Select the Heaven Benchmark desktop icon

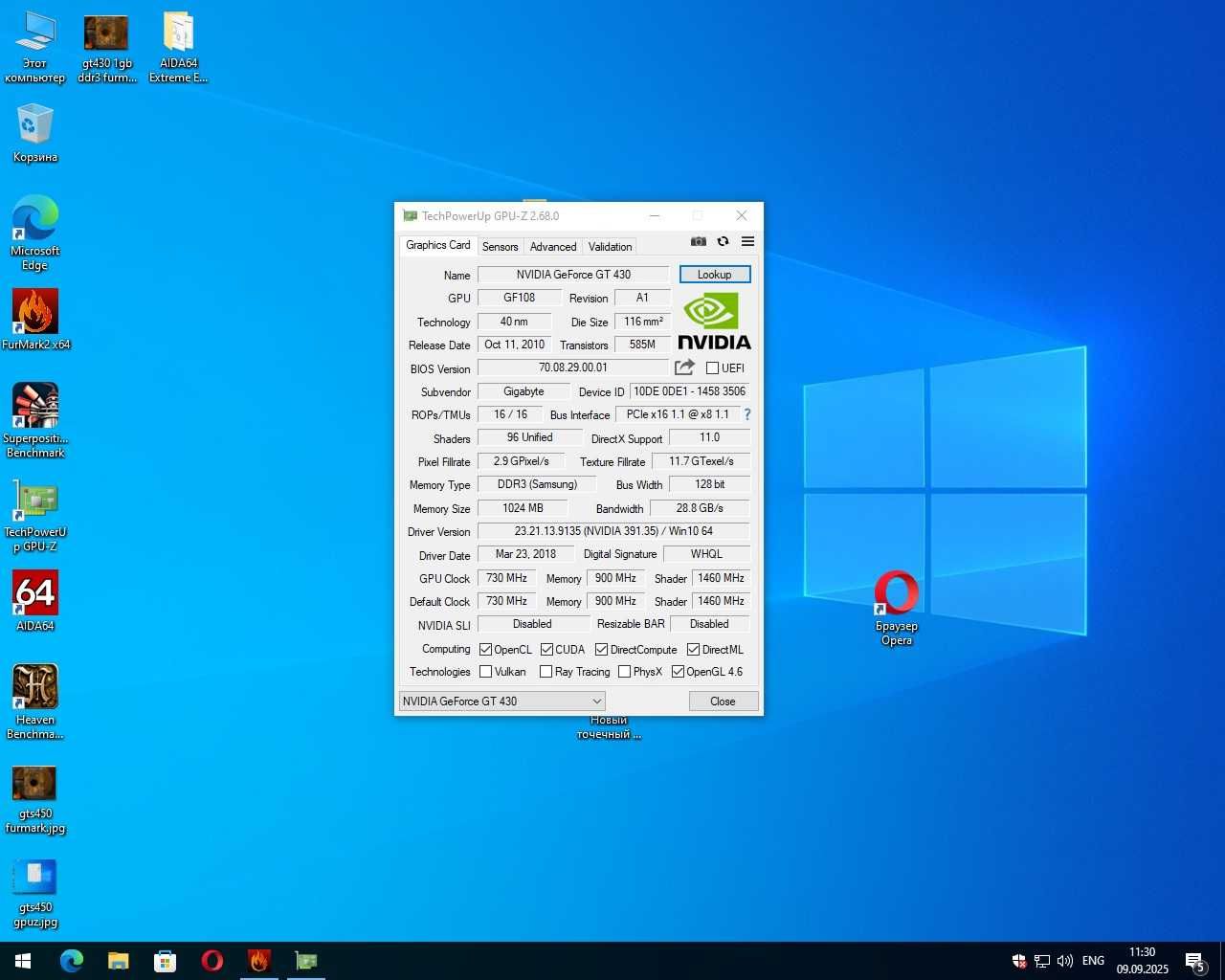[35, 702]
